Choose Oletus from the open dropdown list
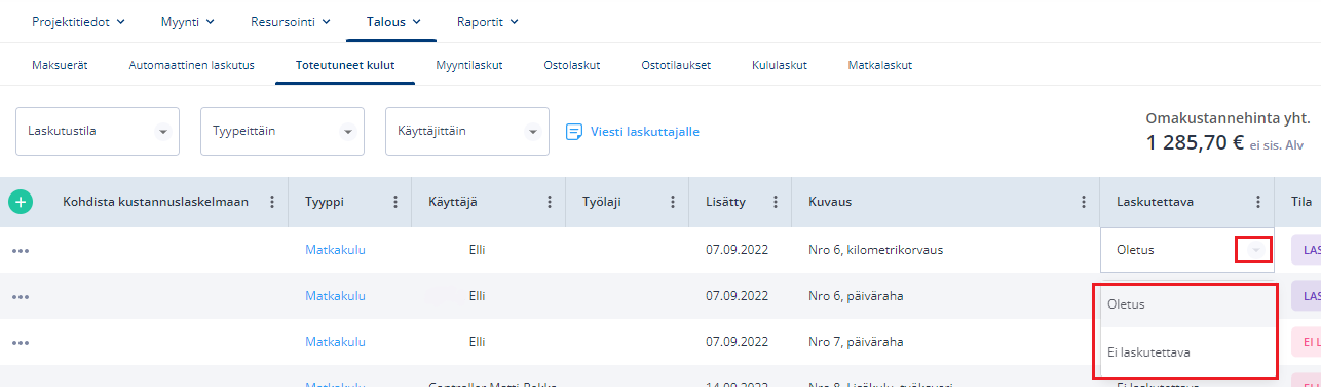Screen dimensions: 1321x388 coord(1187,304)
